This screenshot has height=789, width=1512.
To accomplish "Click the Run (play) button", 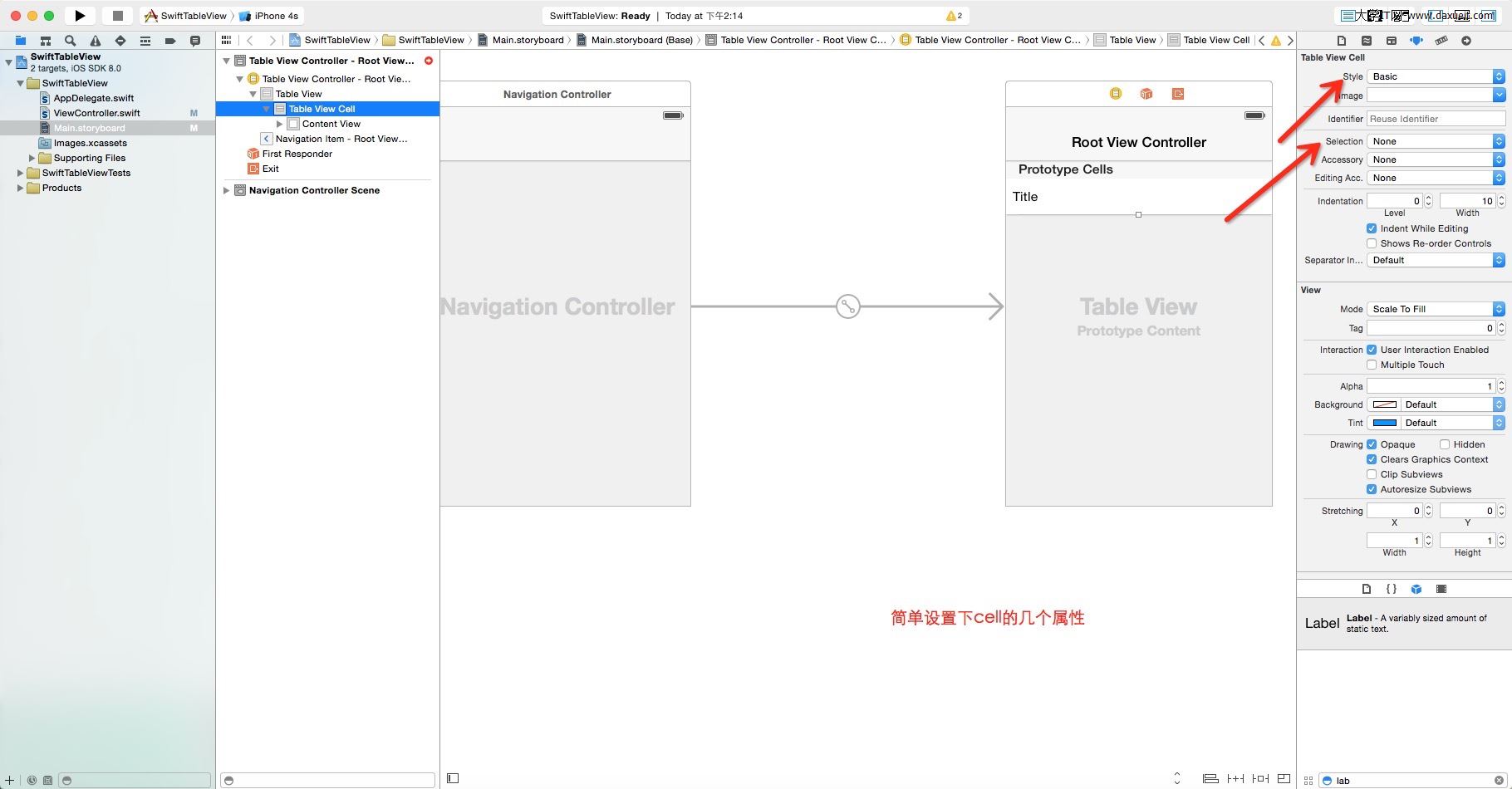I will pyautogui.click(x=80, y=16).
